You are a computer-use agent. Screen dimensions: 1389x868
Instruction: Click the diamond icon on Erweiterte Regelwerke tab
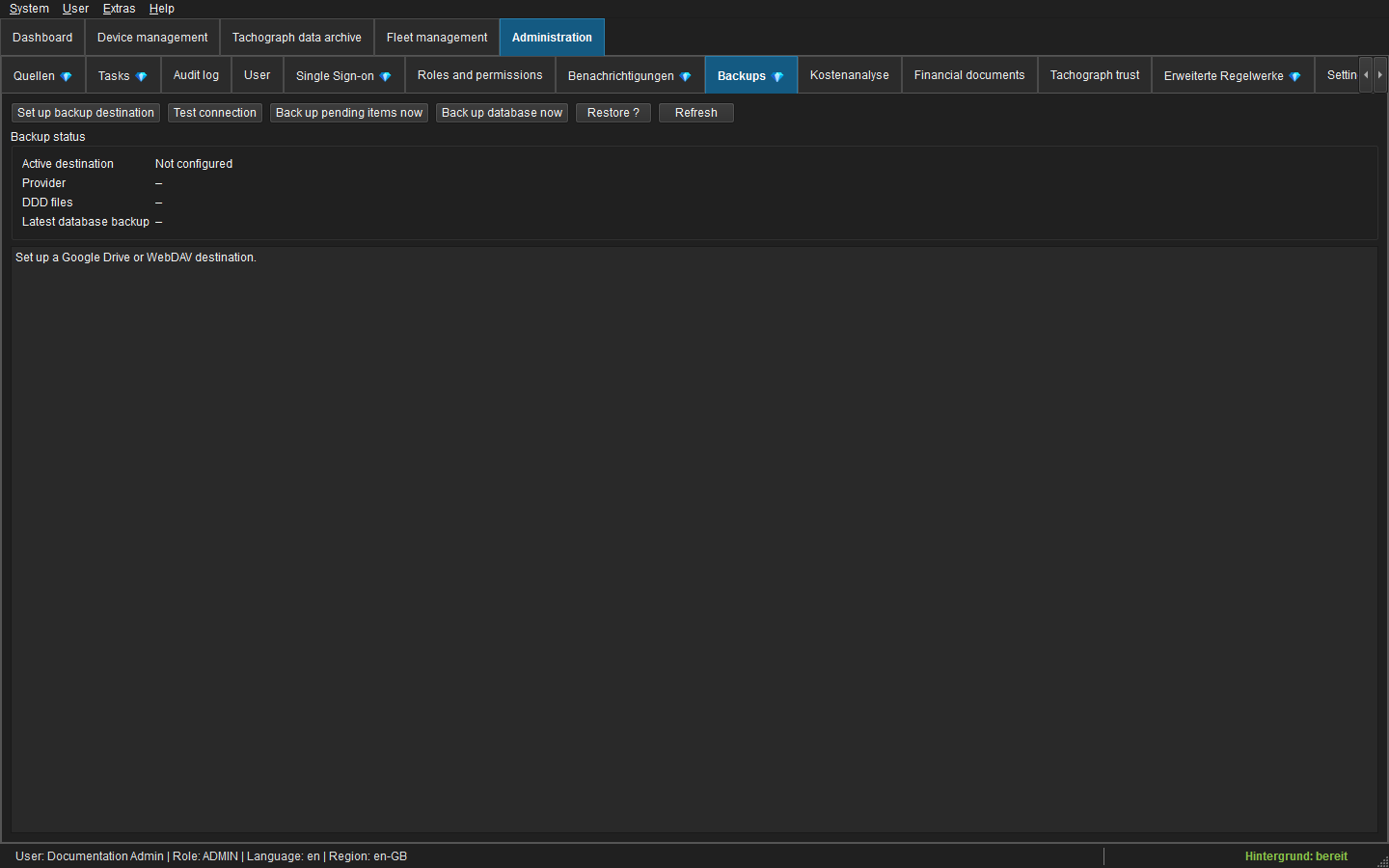(x=1295, y=76)
